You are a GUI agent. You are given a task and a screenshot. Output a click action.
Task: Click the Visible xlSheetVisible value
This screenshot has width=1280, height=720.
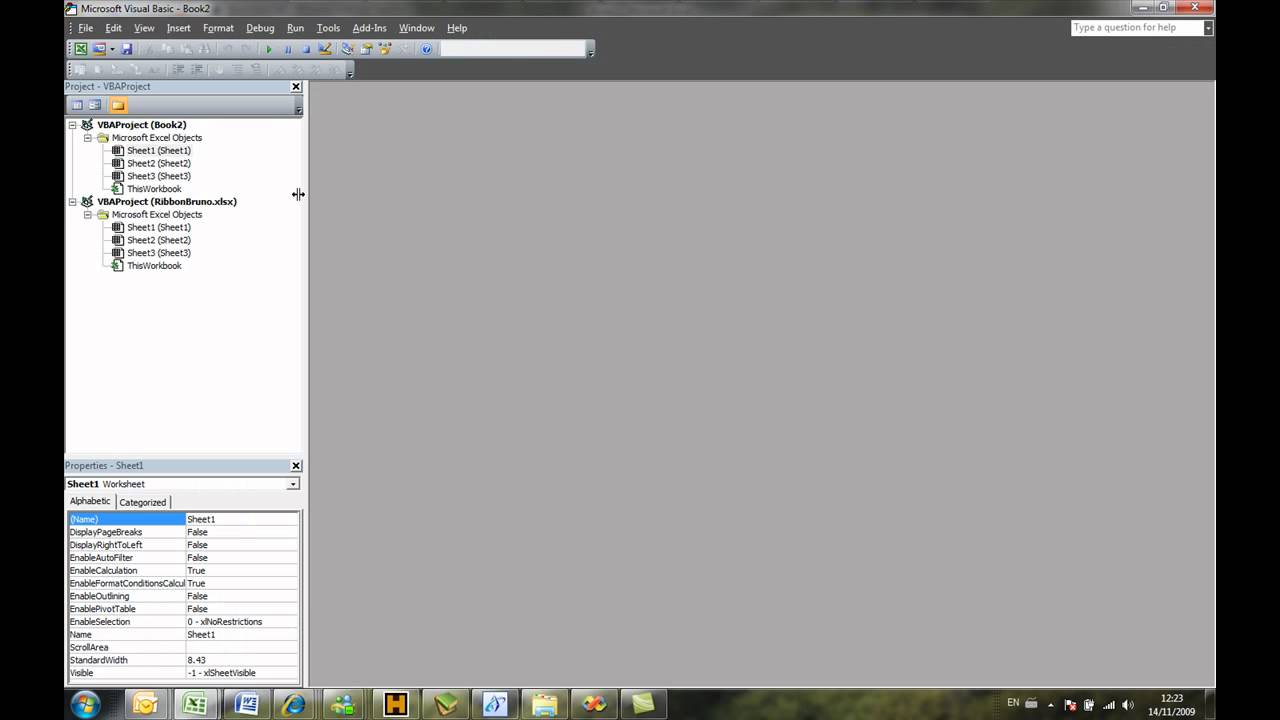pos(242,673)
